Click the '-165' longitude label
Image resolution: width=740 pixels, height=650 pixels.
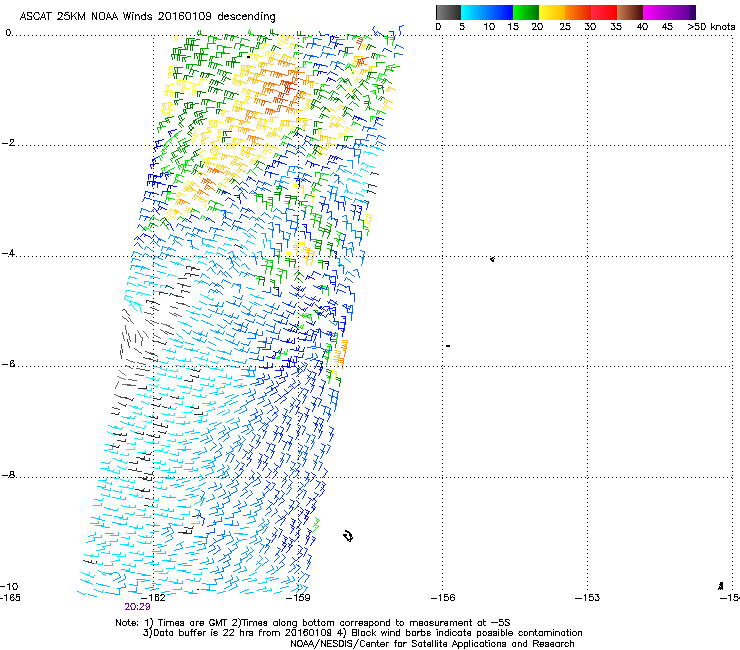point(10,598)
